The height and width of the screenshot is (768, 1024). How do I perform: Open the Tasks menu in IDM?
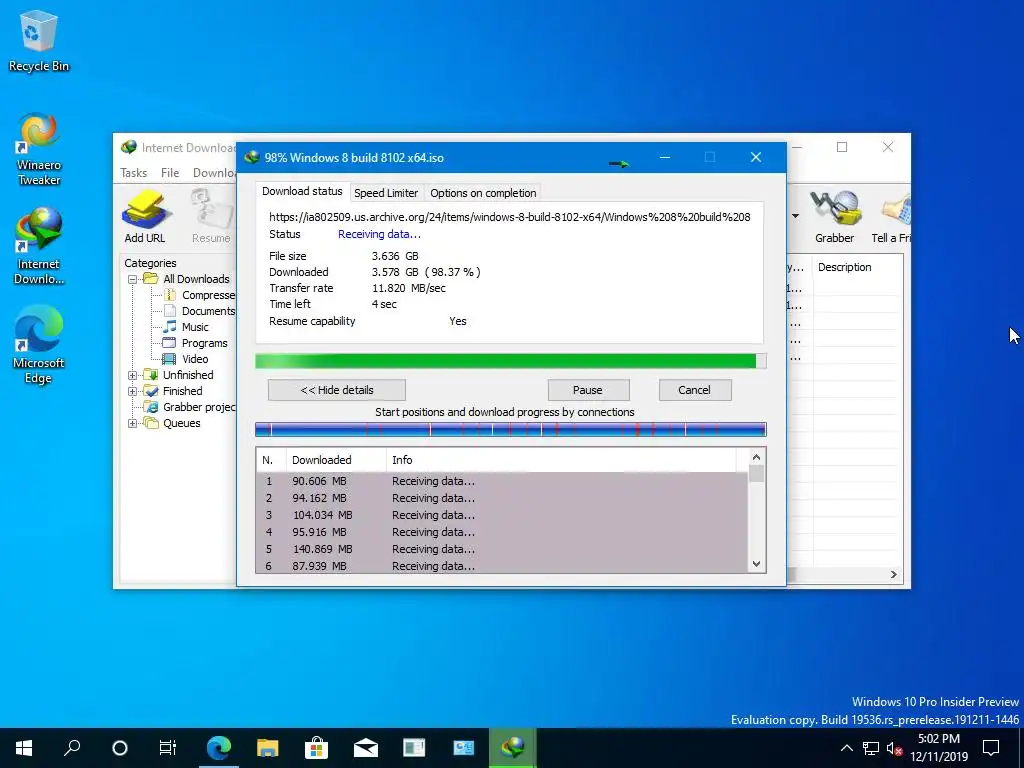[133, 172]
